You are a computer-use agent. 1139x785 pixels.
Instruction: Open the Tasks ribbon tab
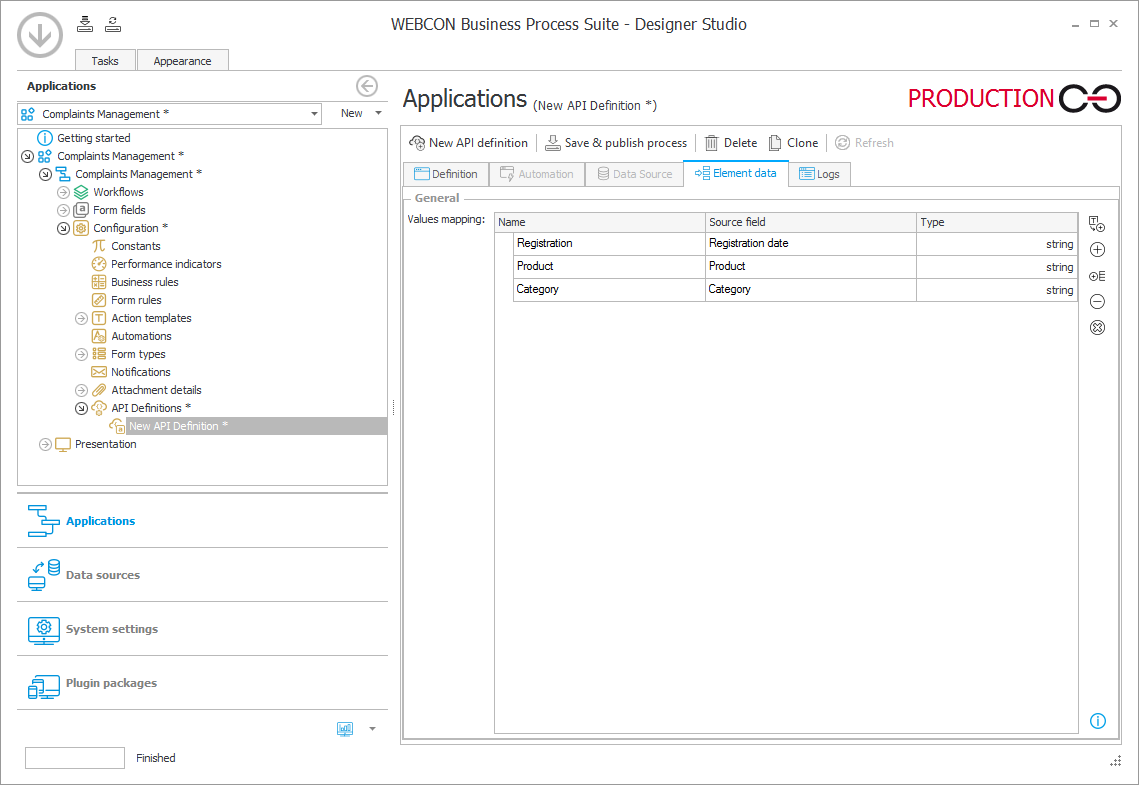click(x=105, y=60)
